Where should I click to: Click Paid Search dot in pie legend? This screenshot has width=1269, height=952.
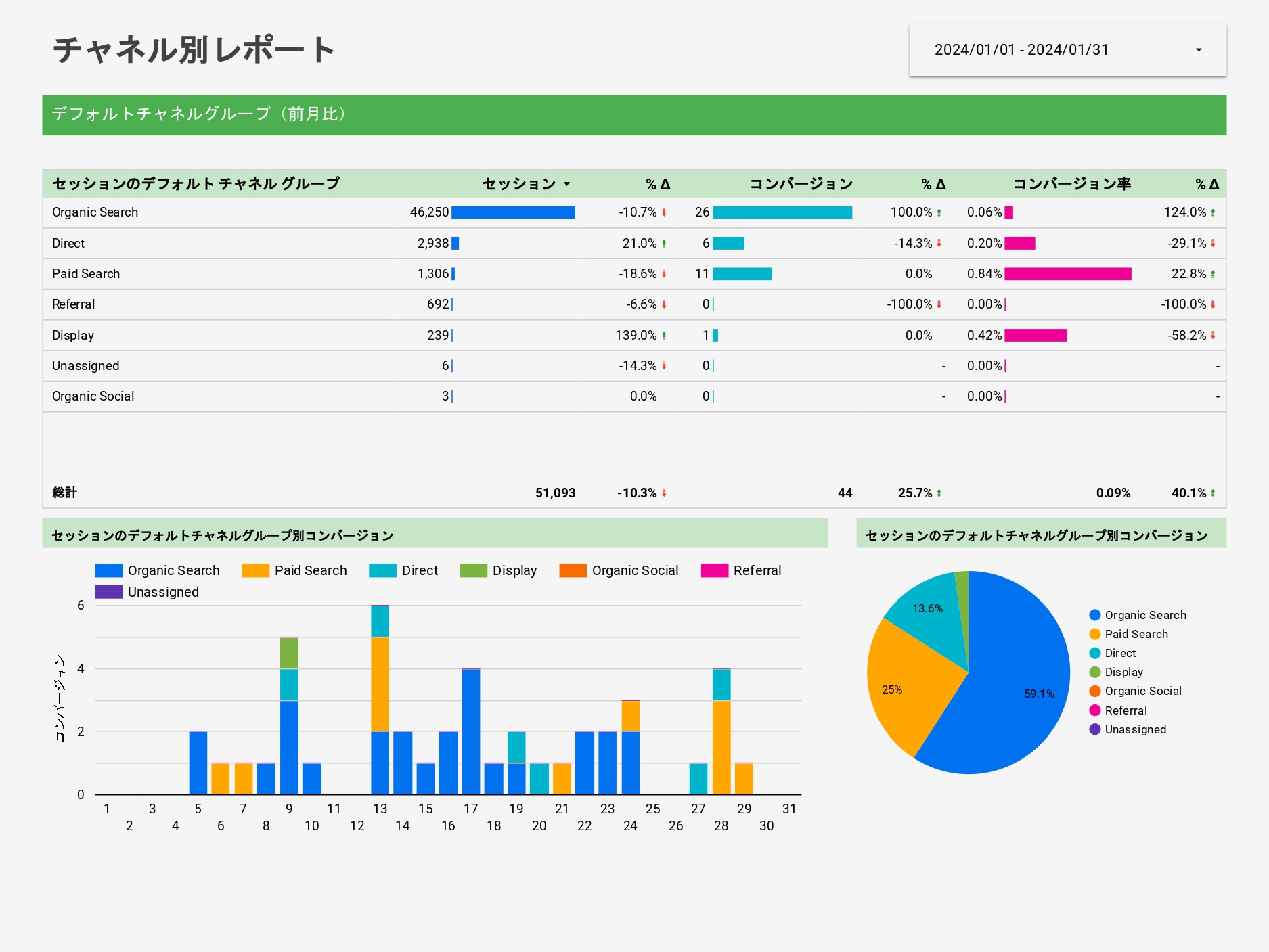[1094, 634]
